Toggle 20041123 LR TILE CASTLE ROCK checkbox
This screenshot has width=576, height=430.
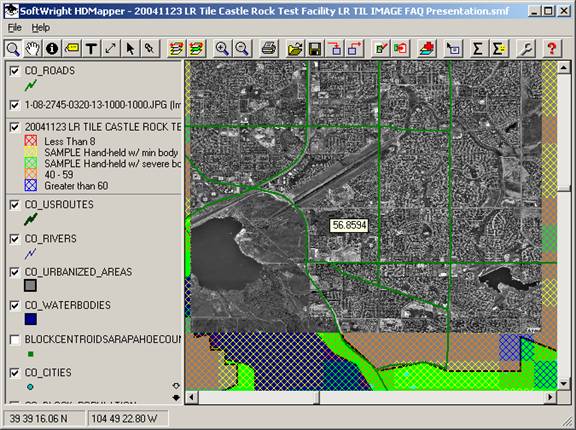14,127
